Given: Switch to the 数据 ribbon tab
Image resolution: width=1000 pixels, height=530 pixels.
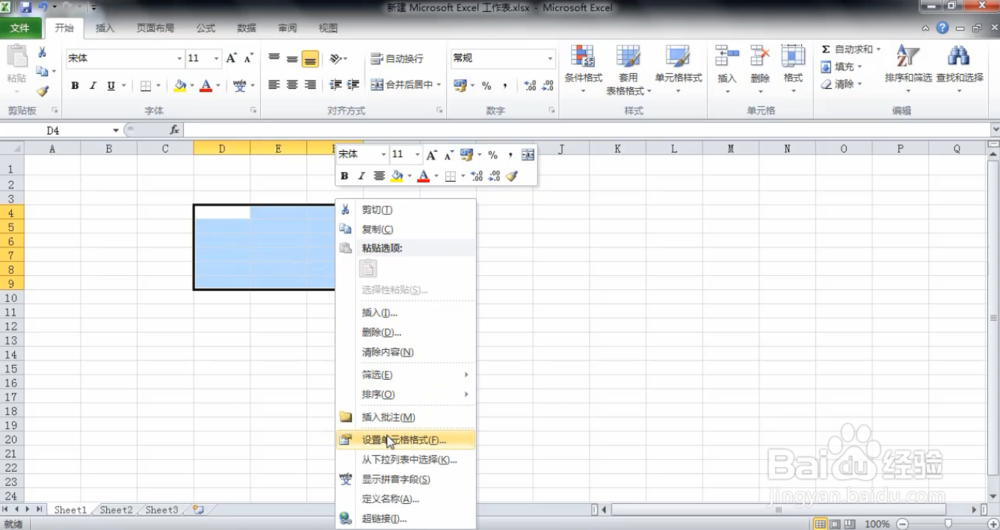Looking at the screenshot, I should 246,28.
